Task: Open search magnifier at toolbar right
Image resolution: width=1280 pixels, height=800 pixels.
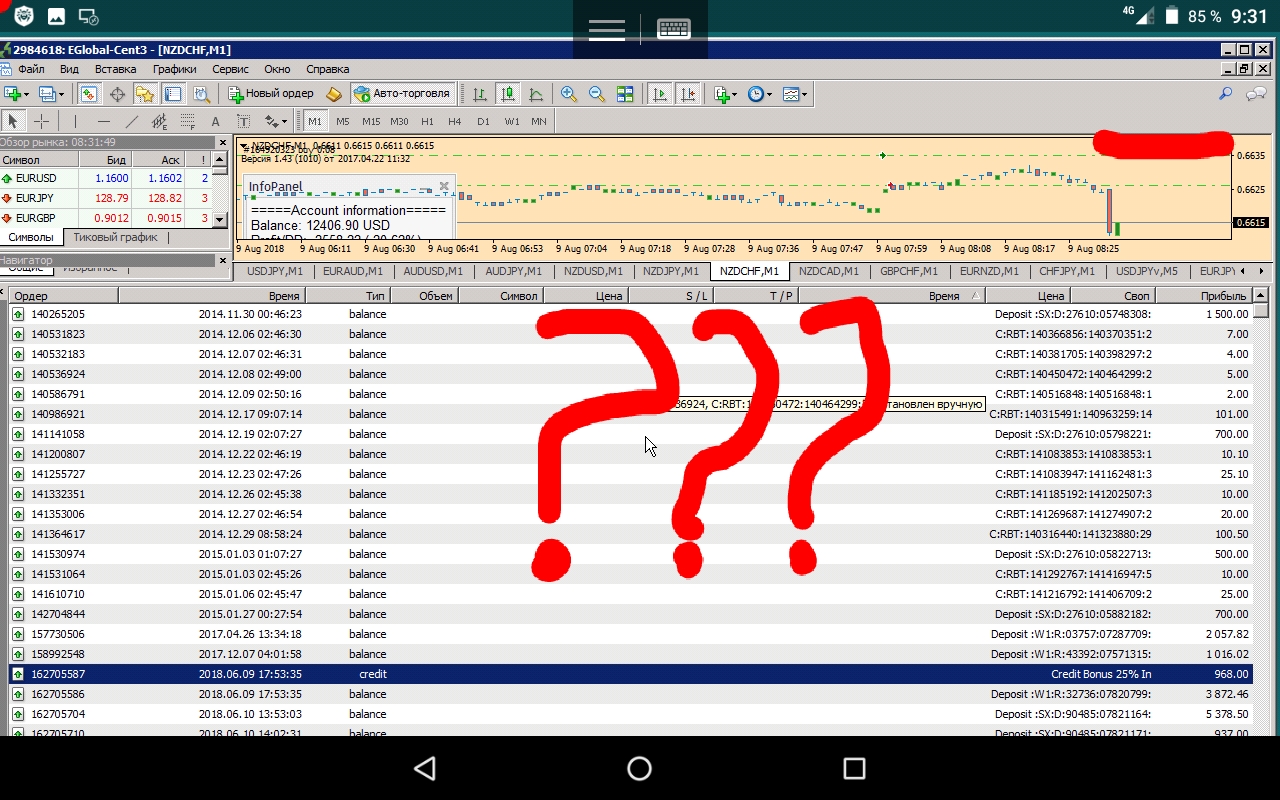Action: click(x=1225, y=94)
